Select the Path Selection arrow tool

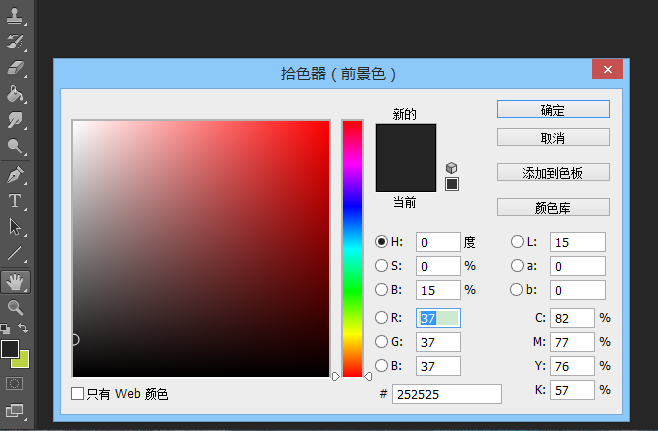pyautogui.click(x=15, y=227)
